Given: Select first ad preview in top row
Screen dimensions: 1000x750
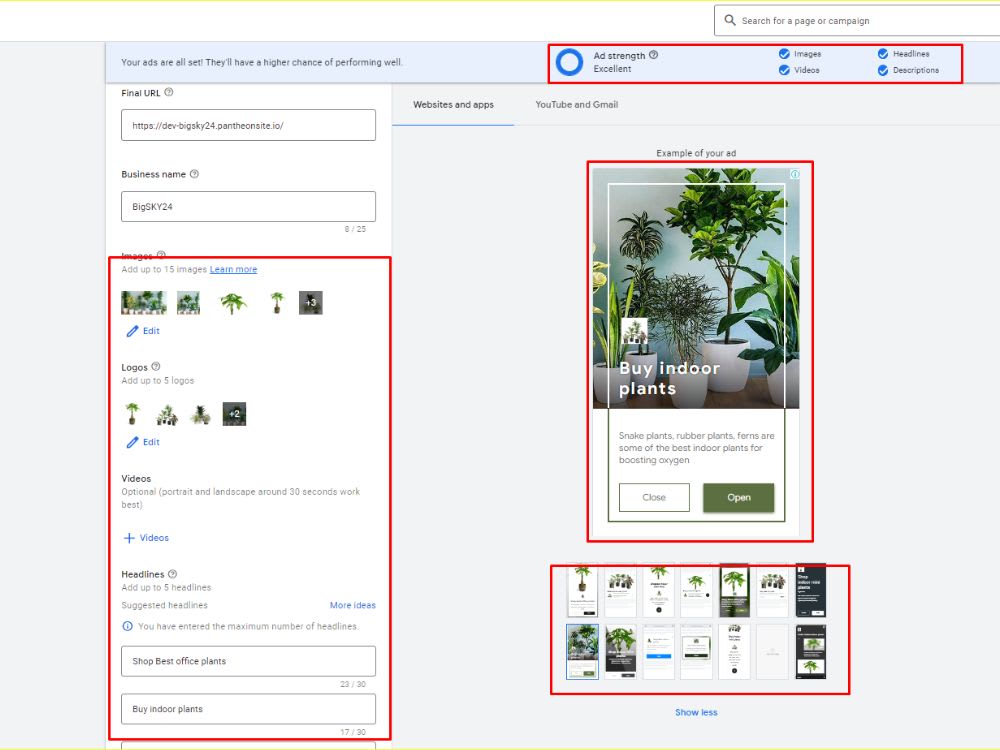Looking at the screenshot, I should 582,590.
